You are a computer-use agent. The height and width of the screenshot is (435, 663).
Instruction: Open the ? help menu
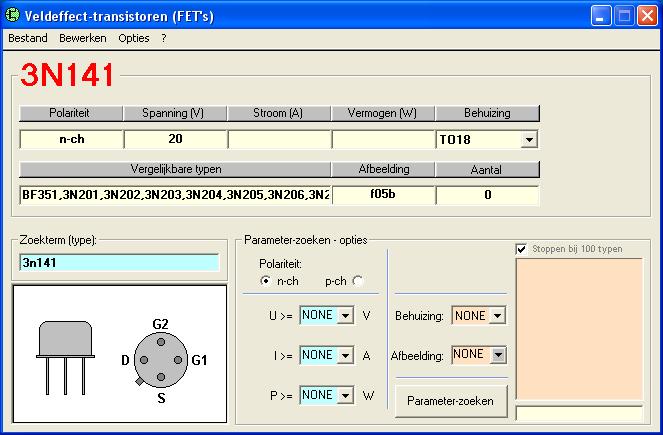click(x=164, y=38)
